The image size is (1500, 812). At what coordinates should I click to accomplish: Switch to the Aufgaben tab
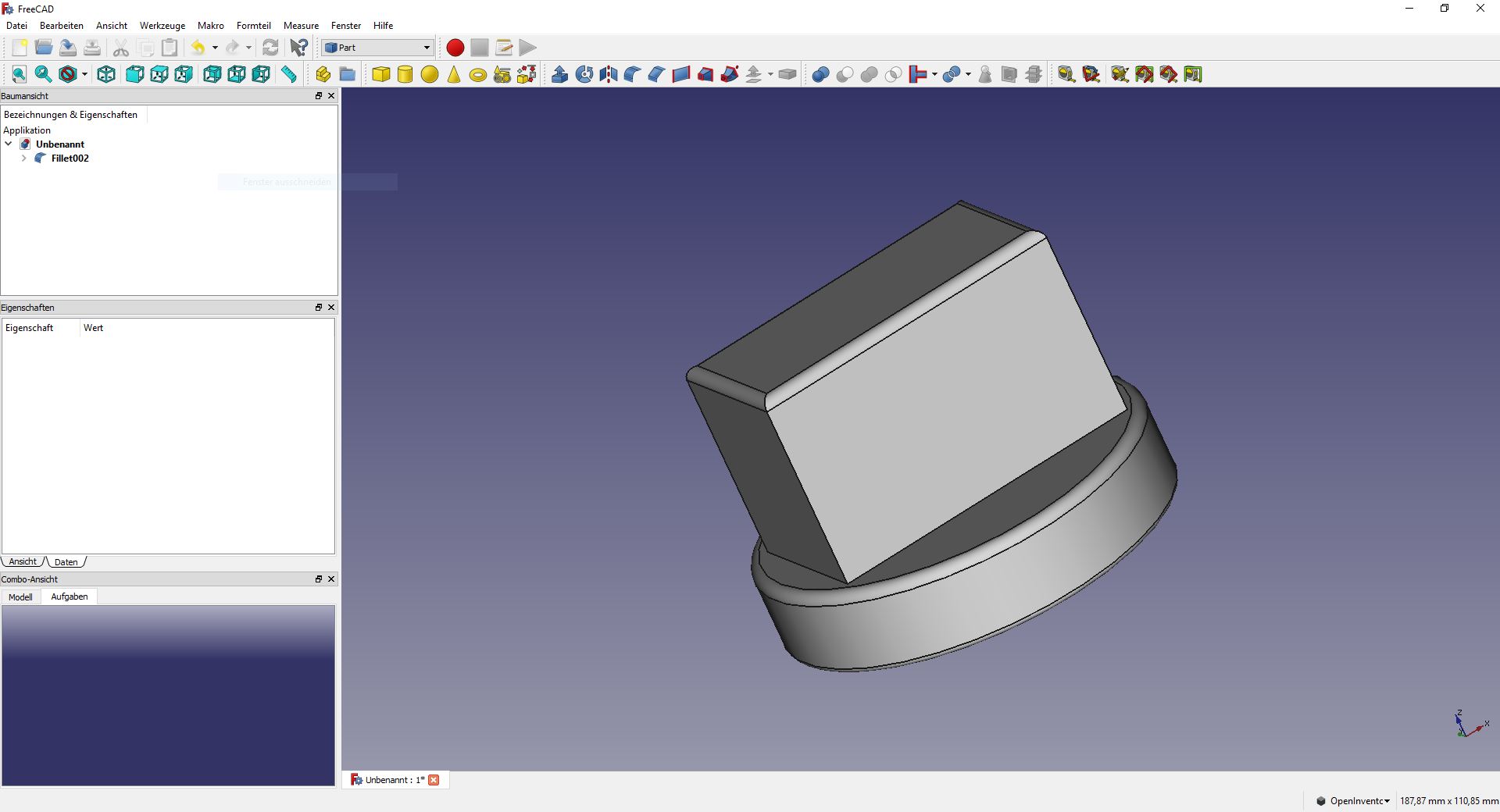tap(70, 597)
